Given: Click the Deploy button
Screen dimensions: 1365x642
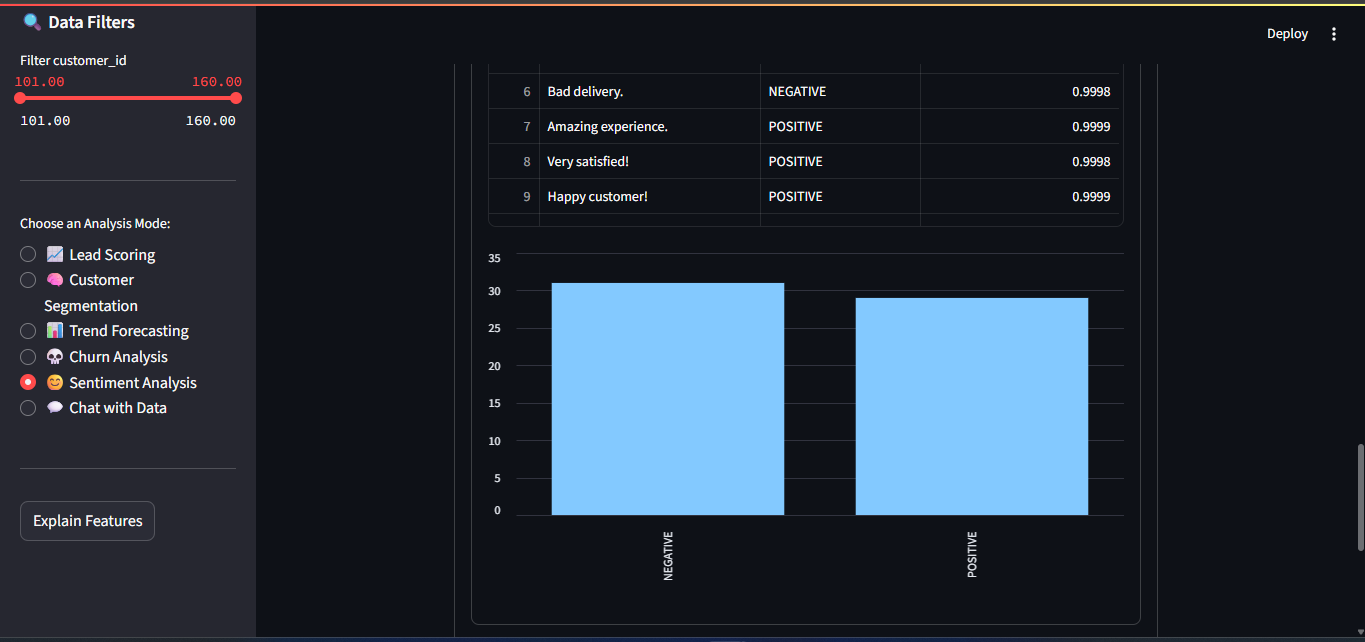Looking at the screenshot, I should (x=1287, y=34).
